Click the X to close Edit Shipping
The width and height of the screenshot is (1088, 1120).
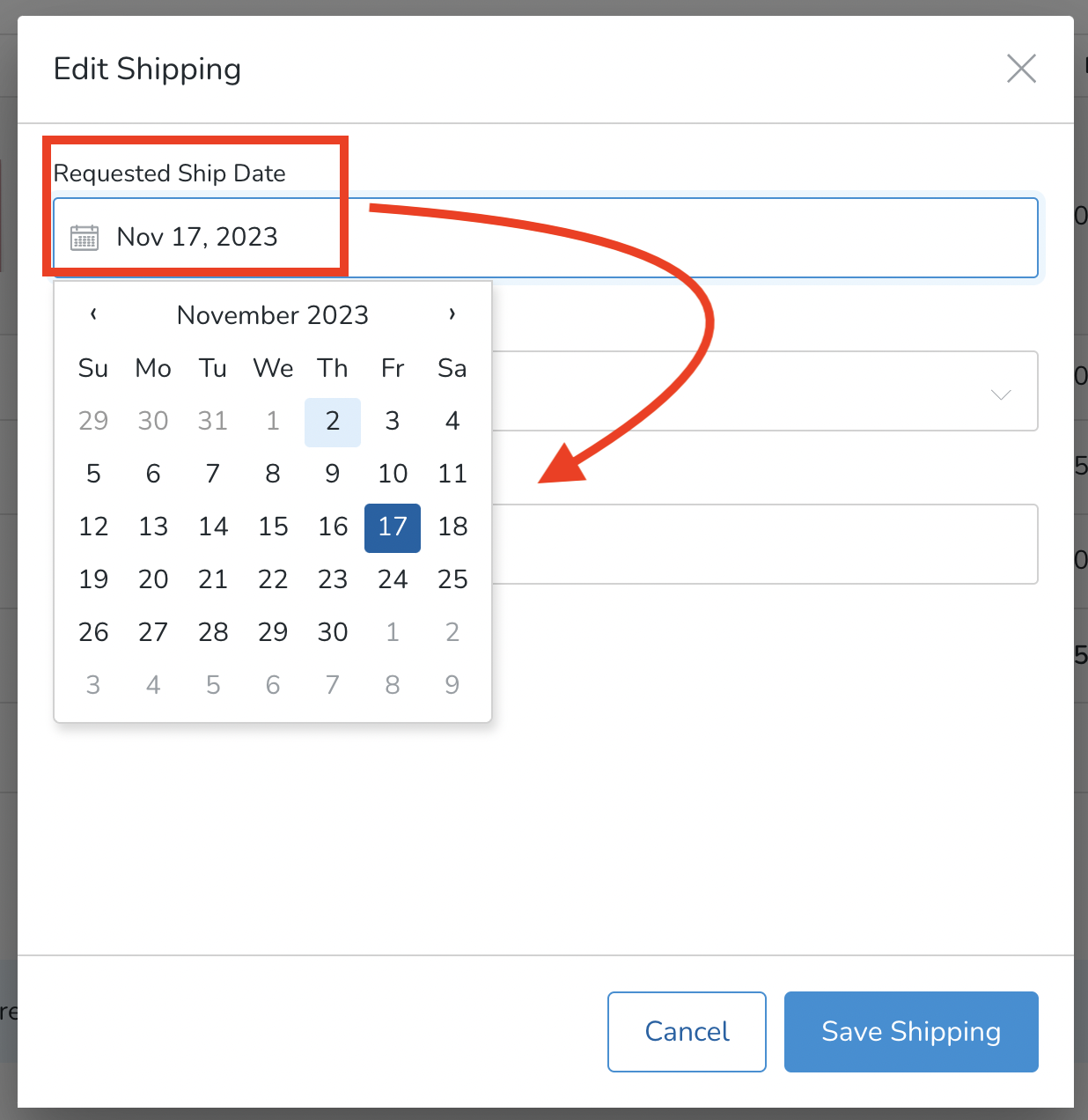(x=1020, y=68)
